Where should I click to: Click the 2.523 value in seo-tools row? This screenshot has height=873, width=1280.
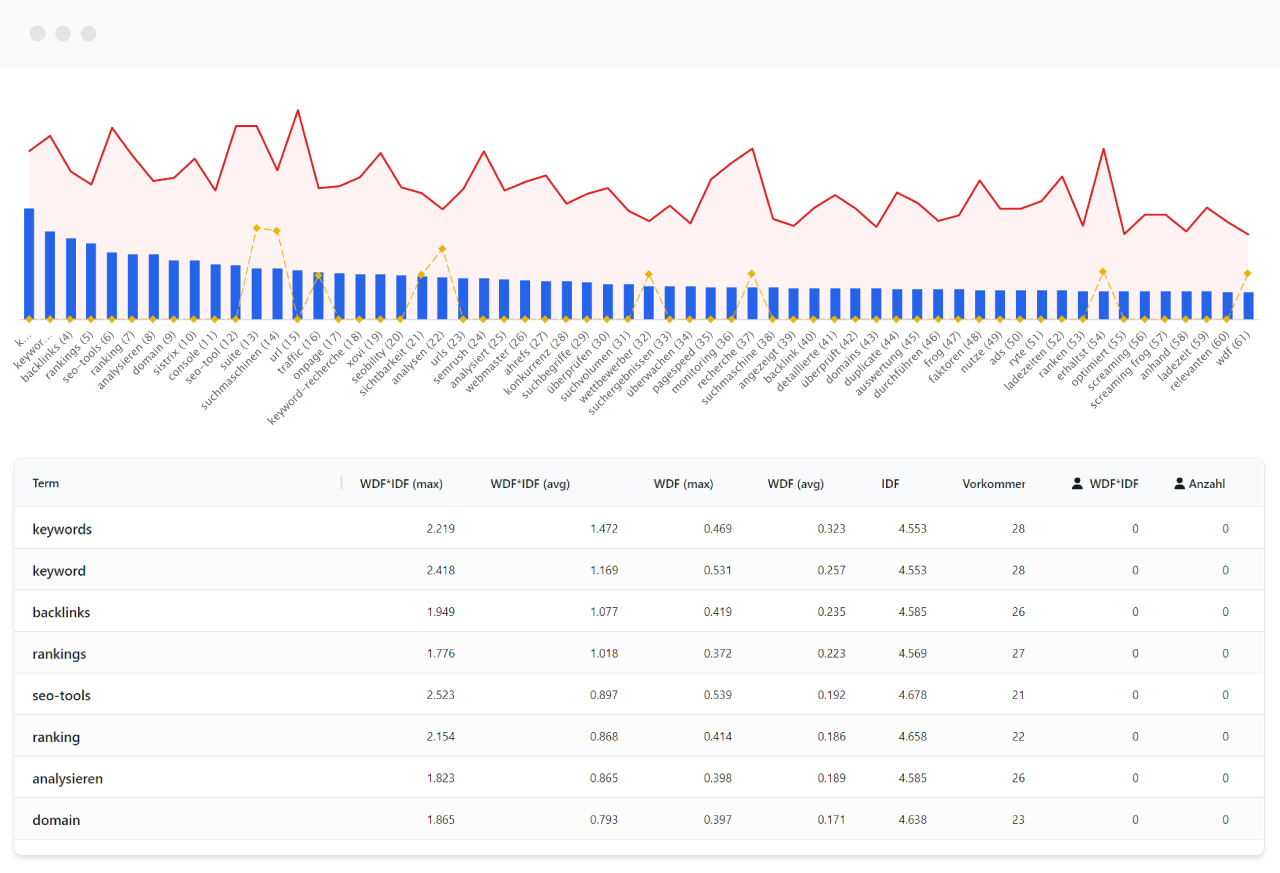coord(440,695)
